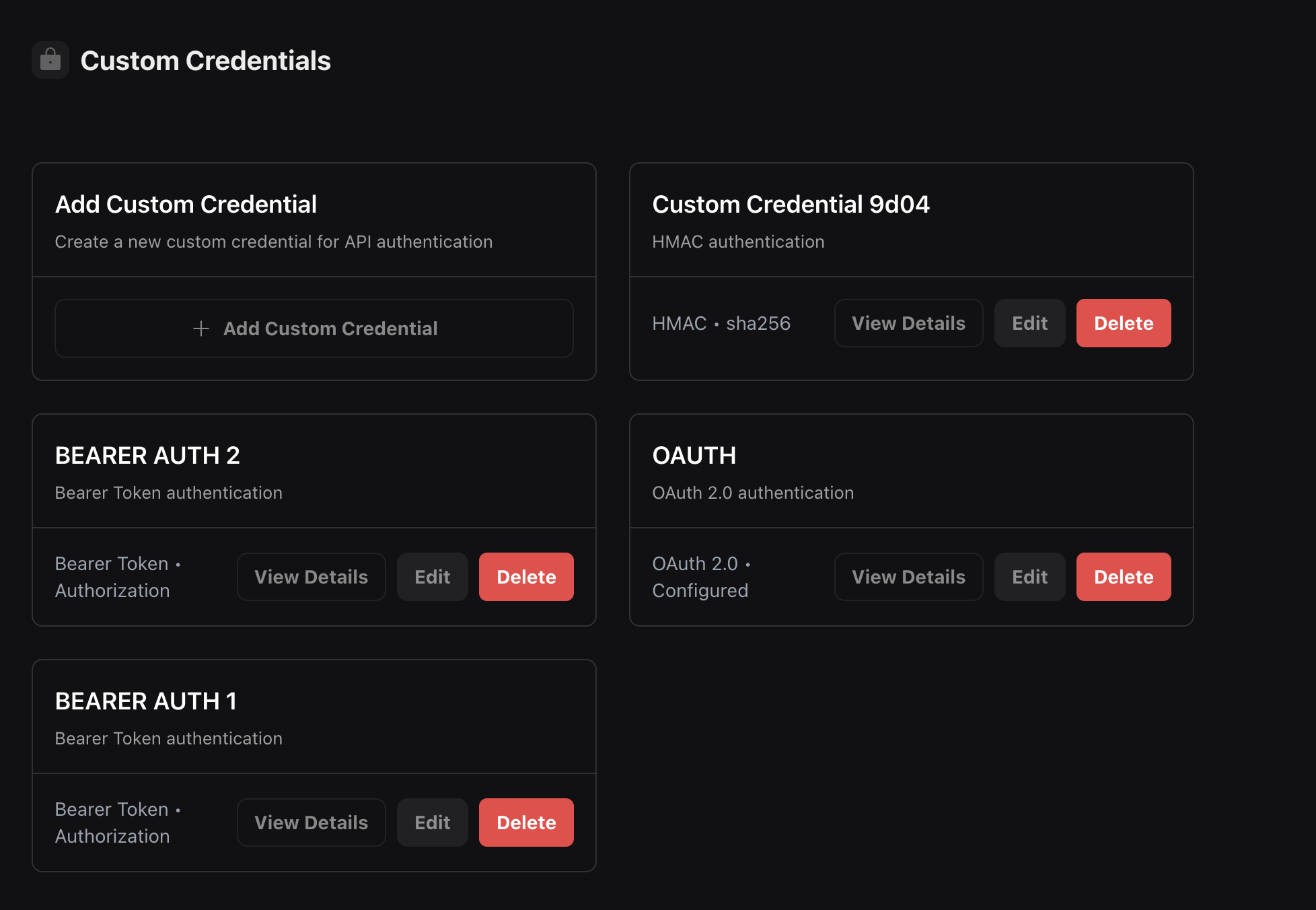Viewport: 1316px width, 910px height.
Task: Edit the BEARER AUTH 2 credential
Action: click(432, 577)
